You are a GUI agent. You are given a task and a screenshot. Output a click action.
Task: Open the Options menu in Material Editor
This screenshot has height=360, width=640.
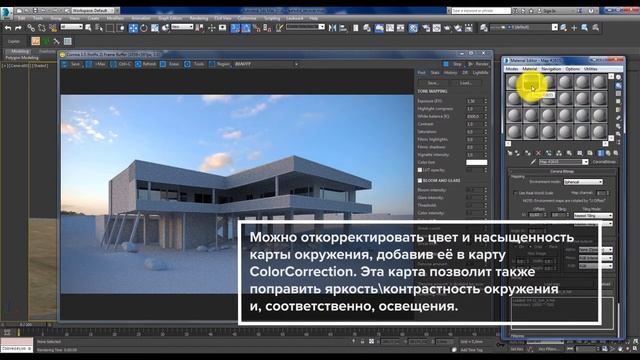pos(572,69)
